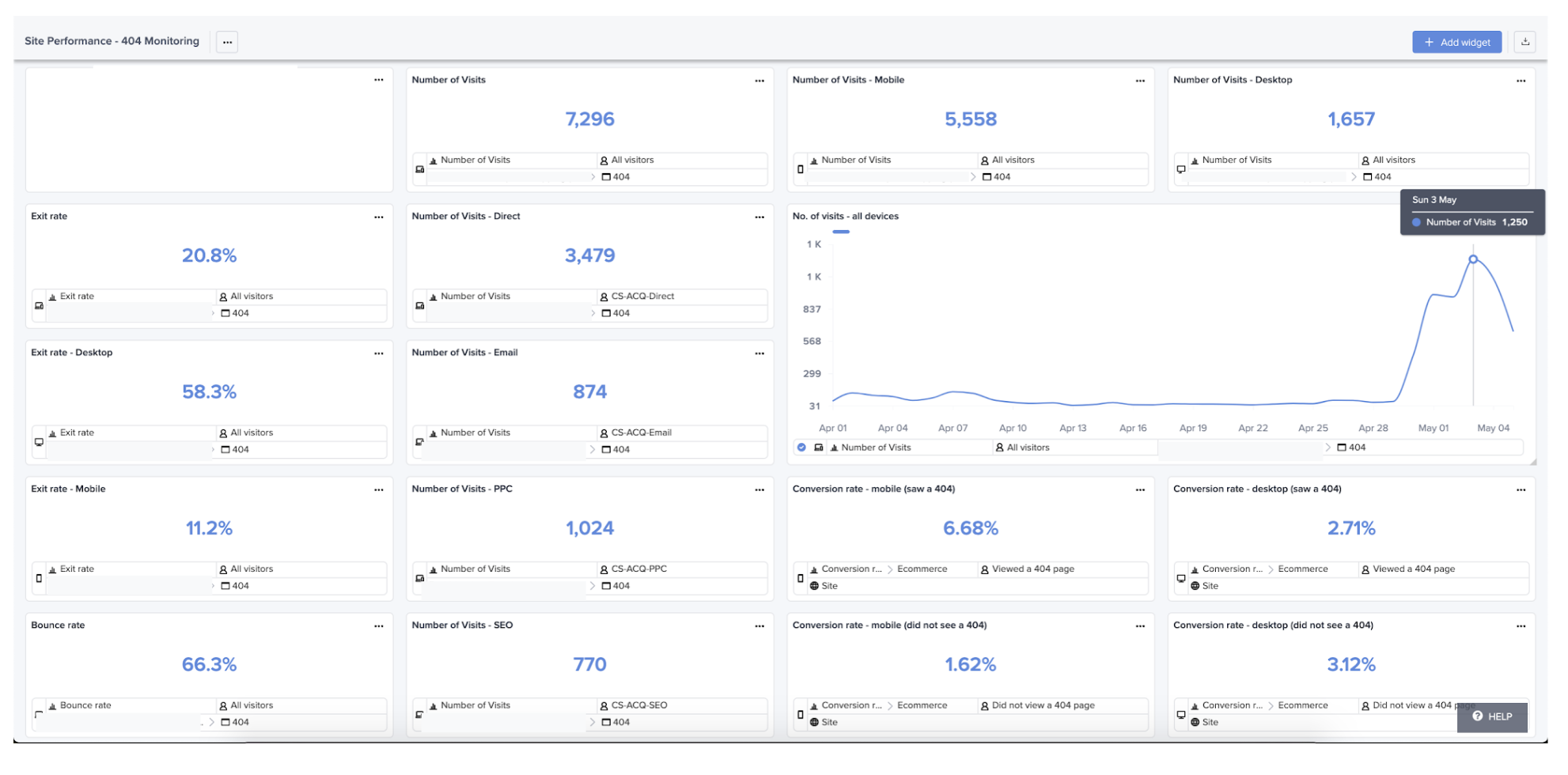The width and height of the screenshot is (1568, 775).
Task: Click the CS-ACQ-Email segment label
Action: pyautogui.click(x=641, y=433)
